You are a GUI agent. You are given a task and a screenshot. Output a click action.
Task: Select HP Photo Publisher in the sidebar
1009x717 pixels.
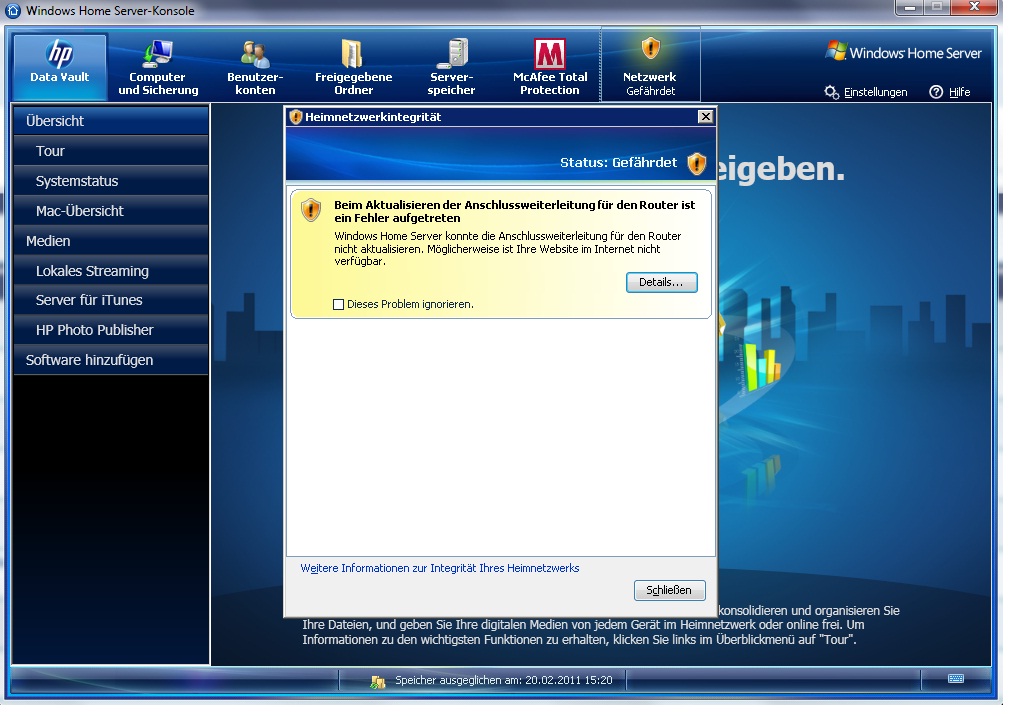coord(111,330)
